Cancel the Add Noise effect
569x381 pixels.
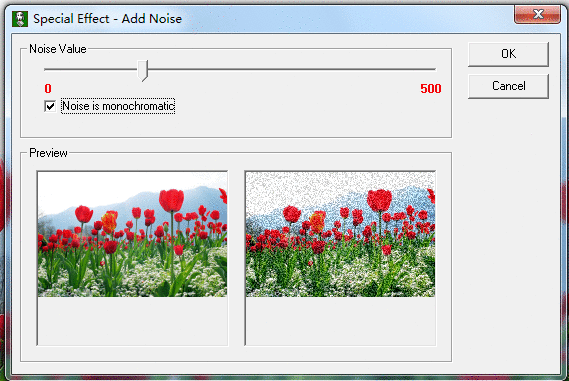(508, 86)
